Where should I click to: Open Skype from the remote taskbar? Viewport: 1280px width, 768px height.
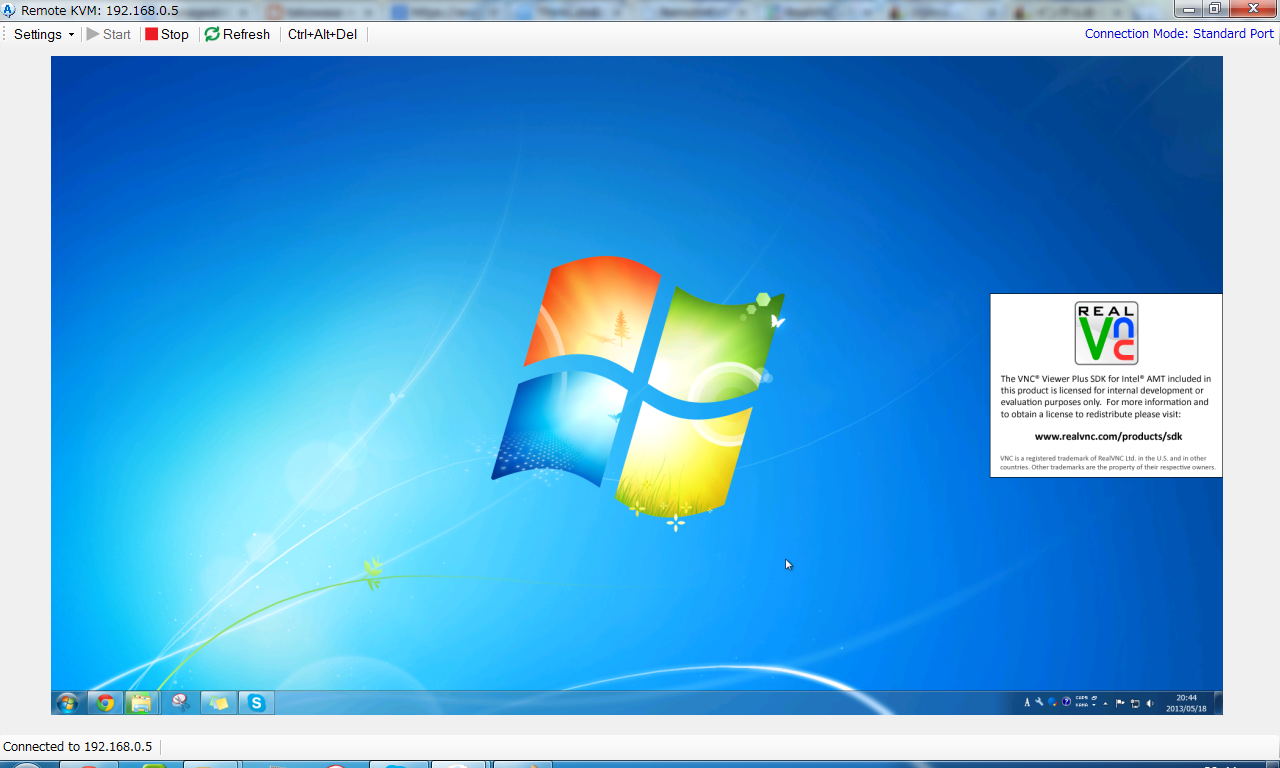click(x=257, y=703)
